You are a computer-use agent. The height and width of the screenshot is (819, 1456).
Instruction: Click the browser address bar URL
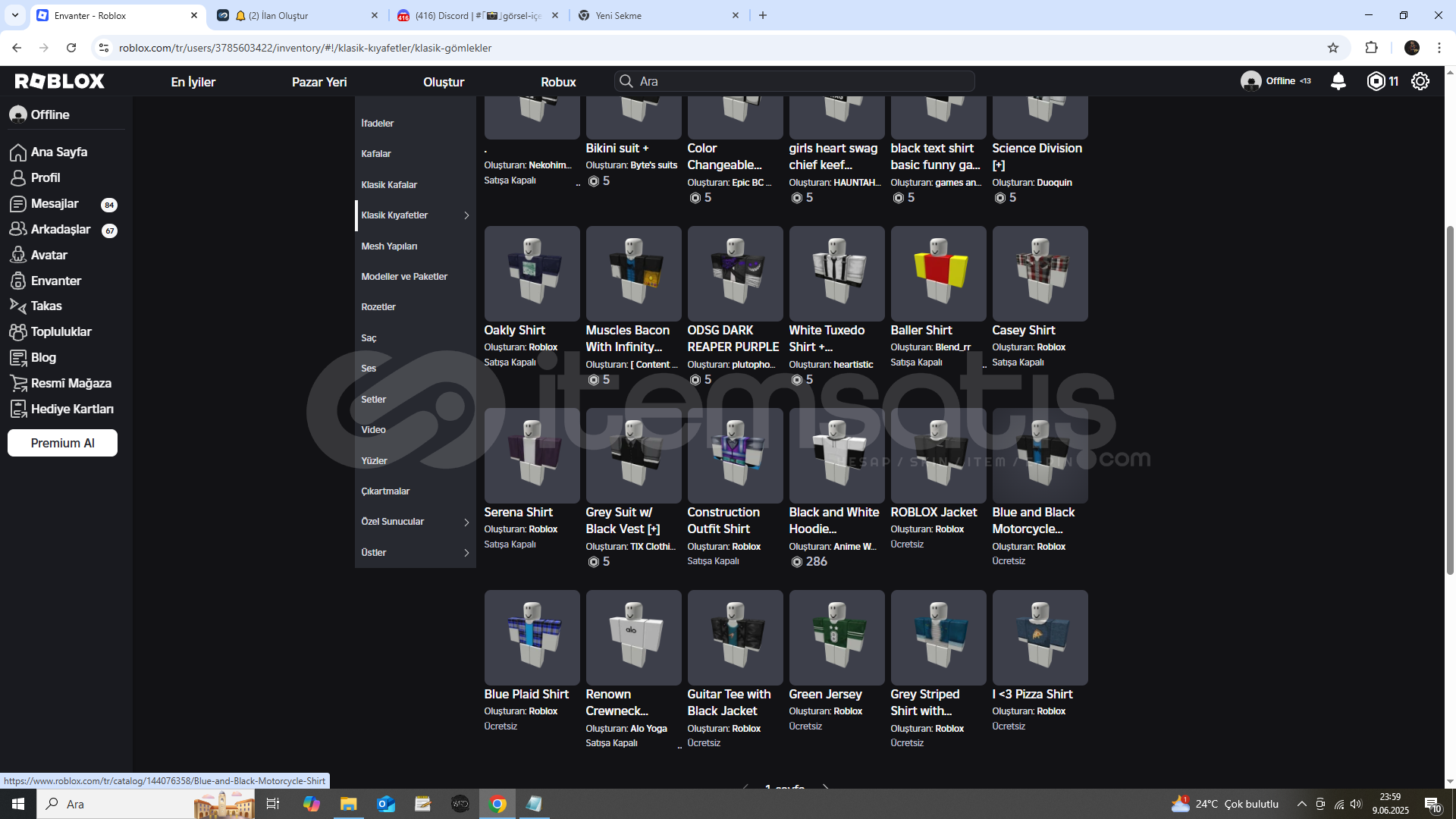pos(305,48)
